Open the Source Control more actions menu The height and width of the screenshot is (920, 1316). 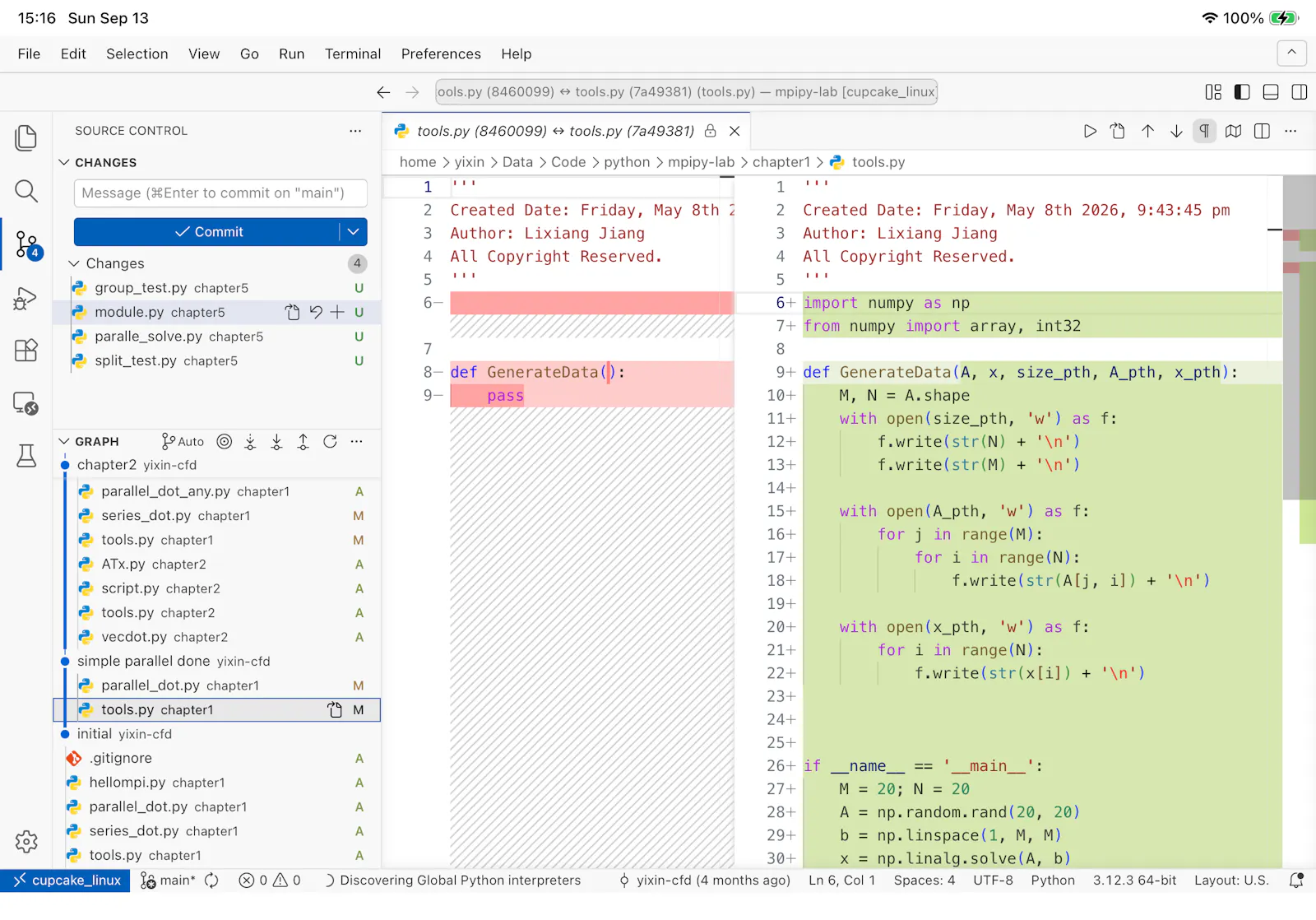[x=355, y=131]
